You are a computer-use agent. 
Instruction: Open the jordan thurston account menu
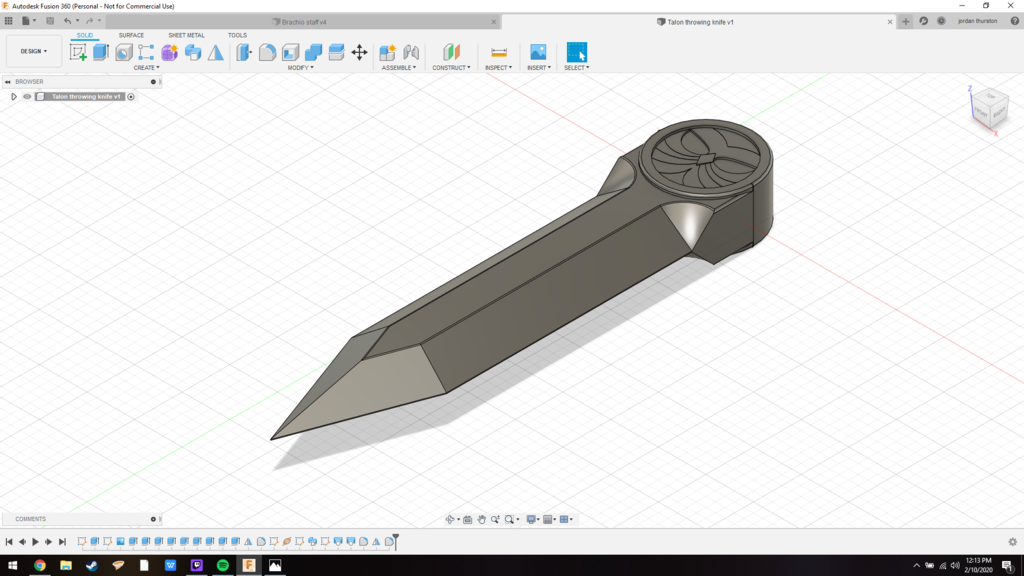click(977, 21)
